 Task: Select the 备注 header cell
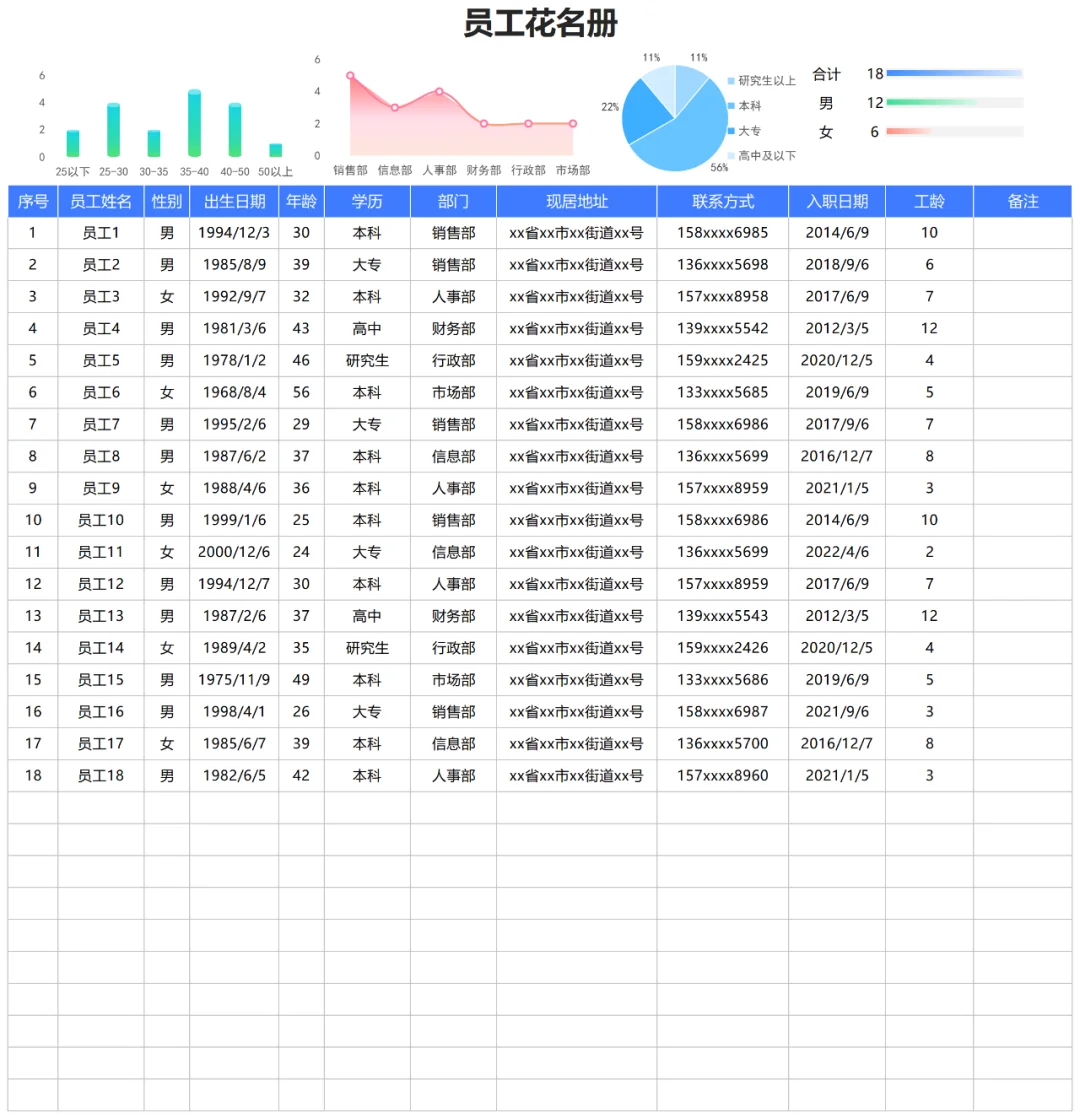pos(1022,202)
